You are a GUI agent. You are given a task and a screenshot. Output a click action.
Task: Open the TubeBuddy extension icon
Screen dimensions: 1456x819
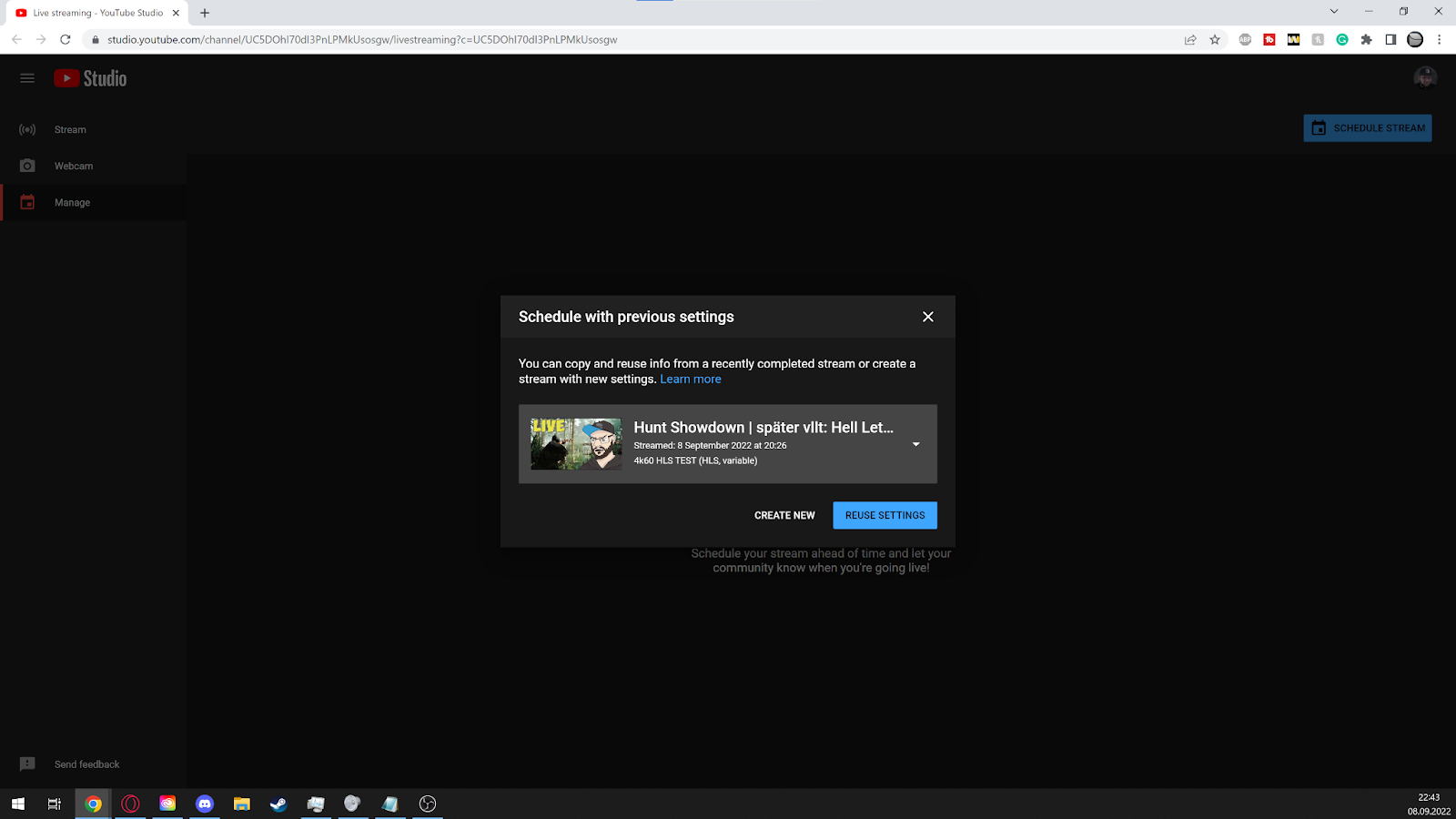pos(1269,39)
